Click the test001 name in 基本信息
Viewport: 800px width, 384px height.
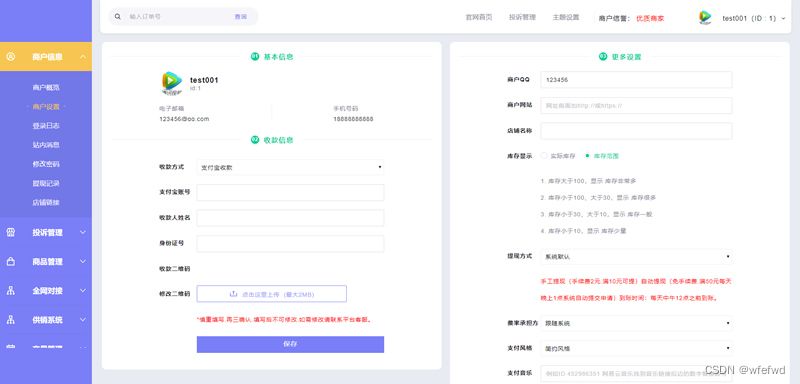[x=204, y=80]
